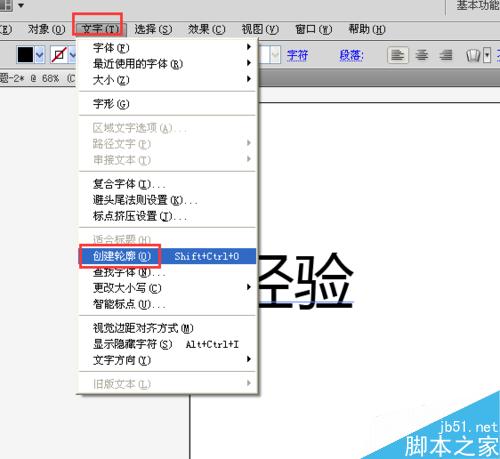Image resolution: width=500 pixels, height=459 pixels.
Task: Align text right icon
Action: (x=446, y=55)
